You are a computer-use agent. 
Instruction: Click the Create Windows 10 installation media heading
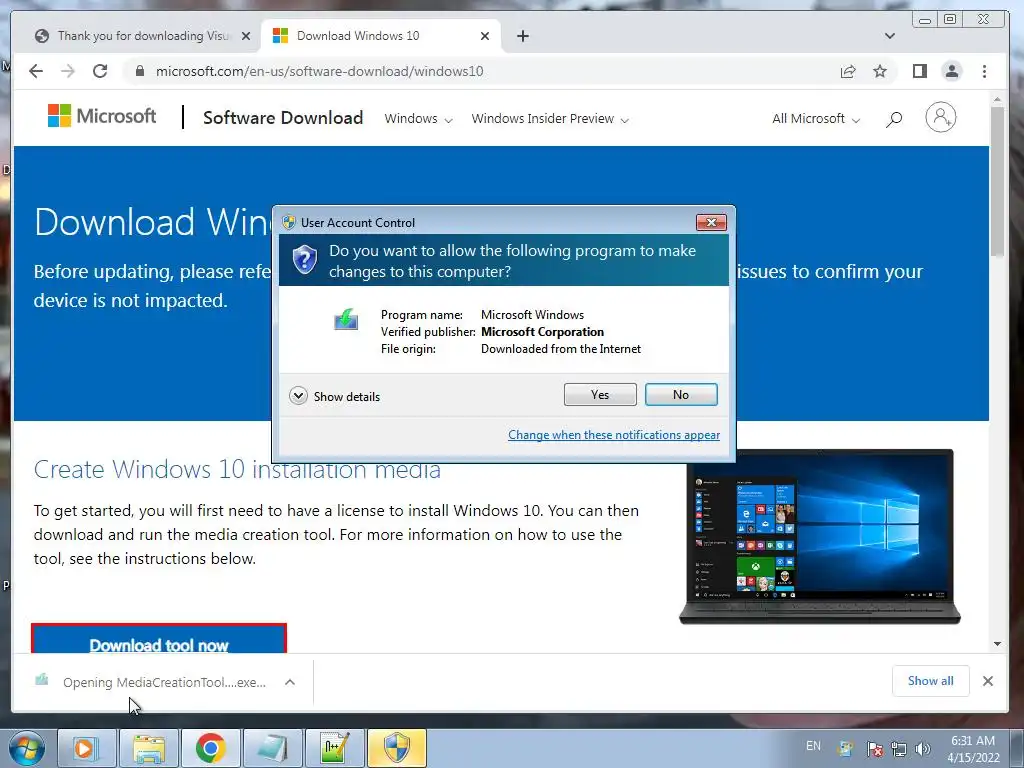click(x=237, y=470)
